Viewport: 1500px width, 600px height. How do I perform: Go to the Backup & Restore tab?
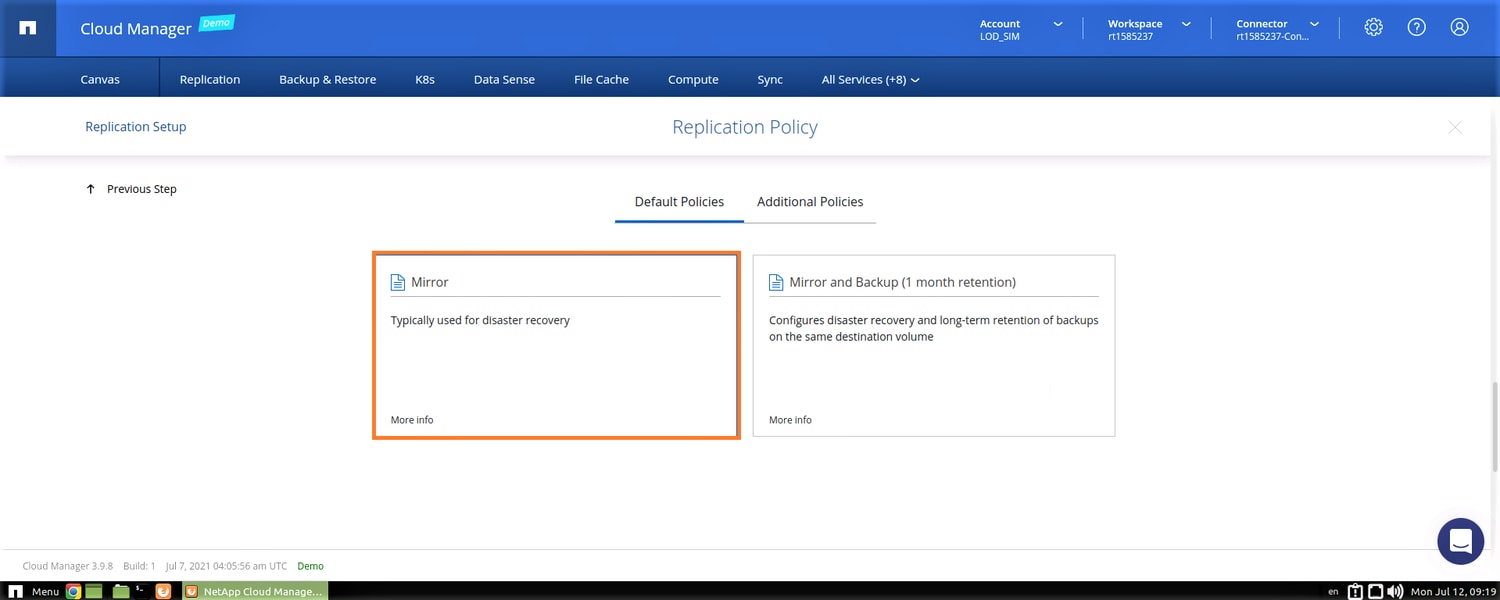tap(327, 79)
